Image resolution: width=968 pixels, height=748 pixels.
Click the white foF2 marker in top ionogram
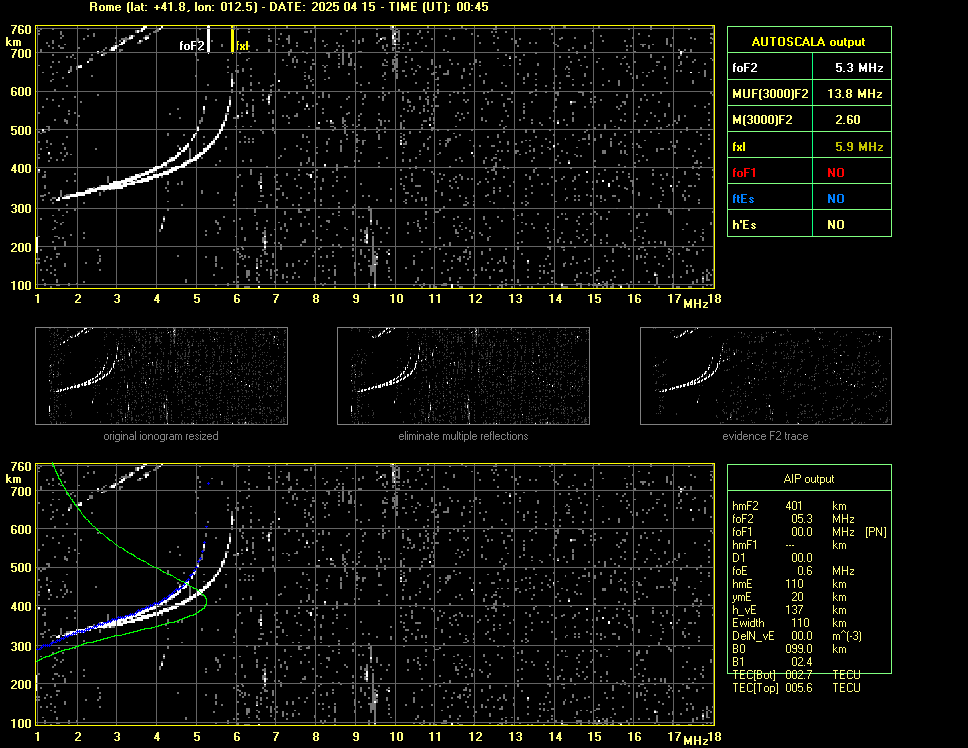209,39
